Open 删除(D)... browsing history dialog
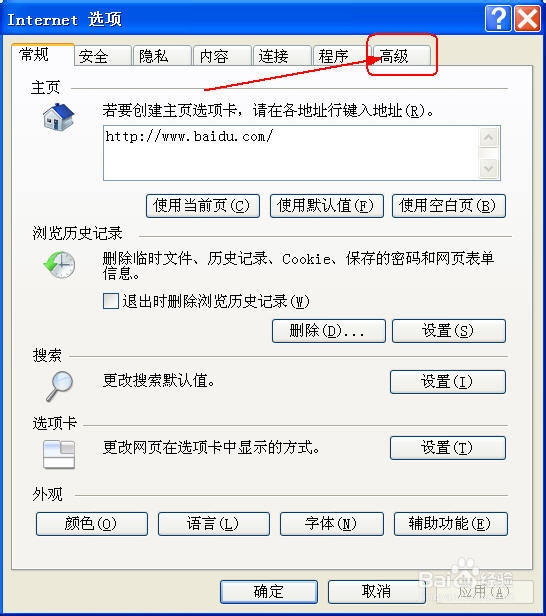The height and width of the screenshot is (616, 546). (x=329, y=331)
